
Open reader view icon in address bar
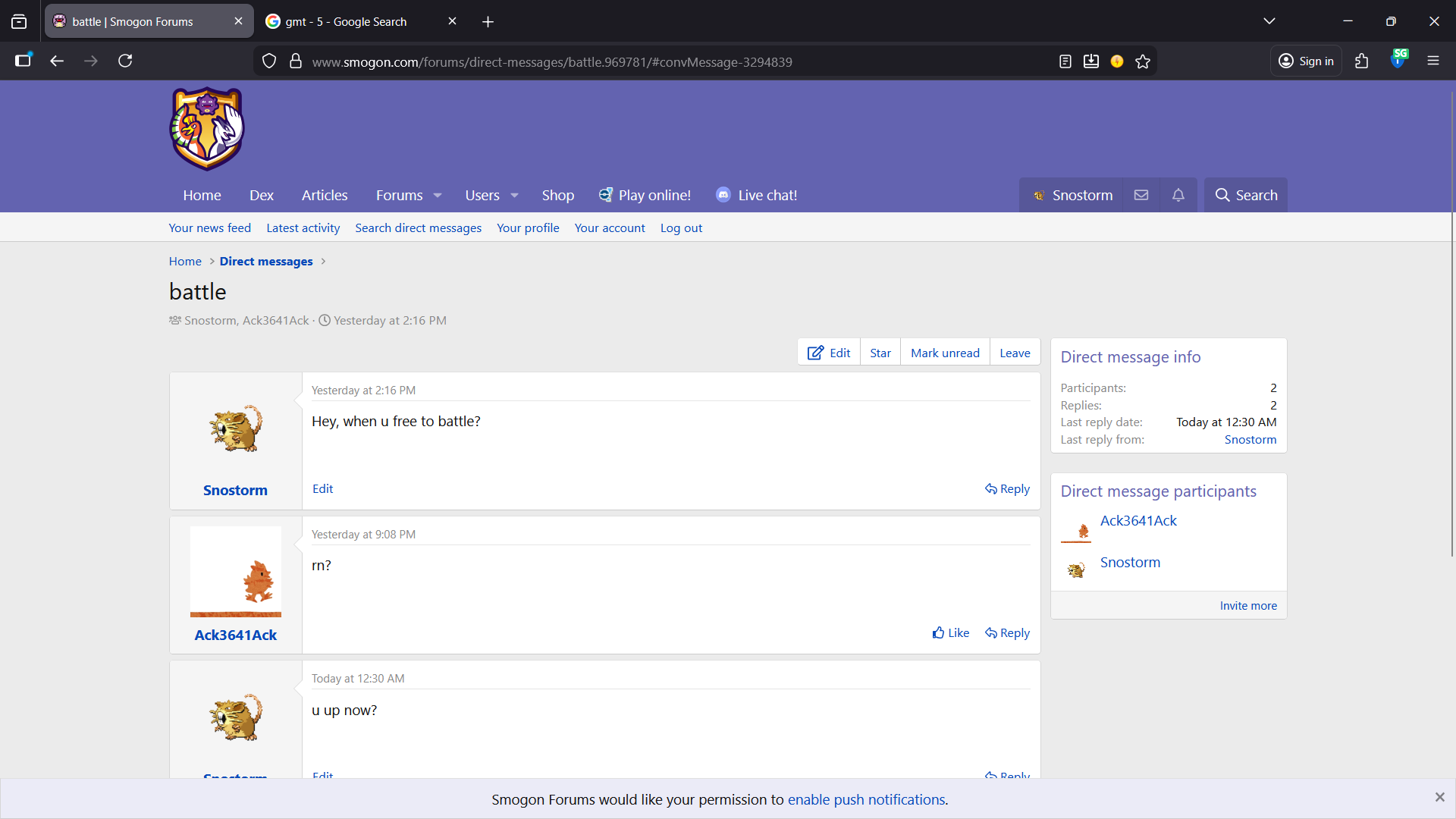click(x=1065, y=61)
